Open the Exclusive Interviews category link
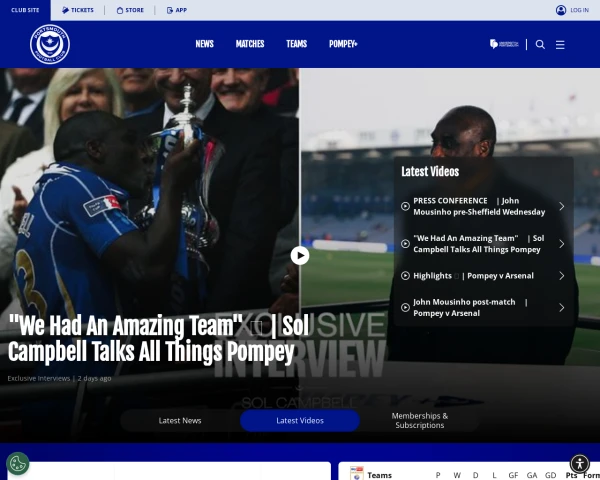This screenshot has width=600, height=480. 39,378
